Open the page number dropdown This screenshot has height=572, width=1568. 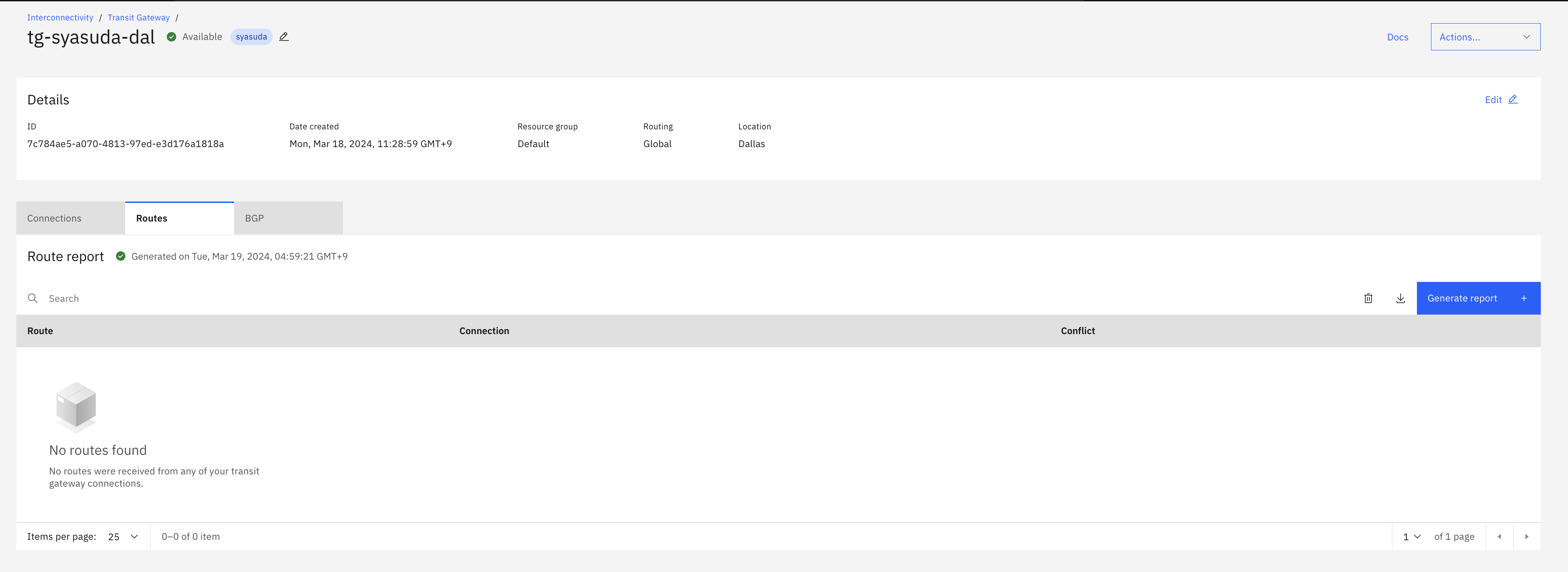(x=1411, y=537)
